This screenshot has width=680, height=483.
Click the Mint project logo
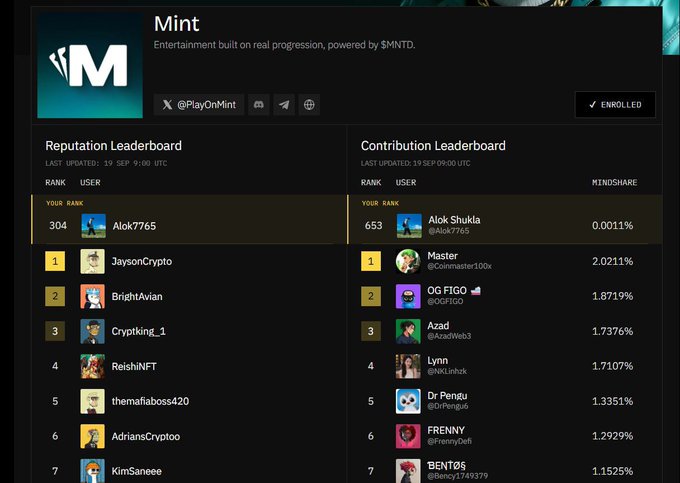[90, 65]
